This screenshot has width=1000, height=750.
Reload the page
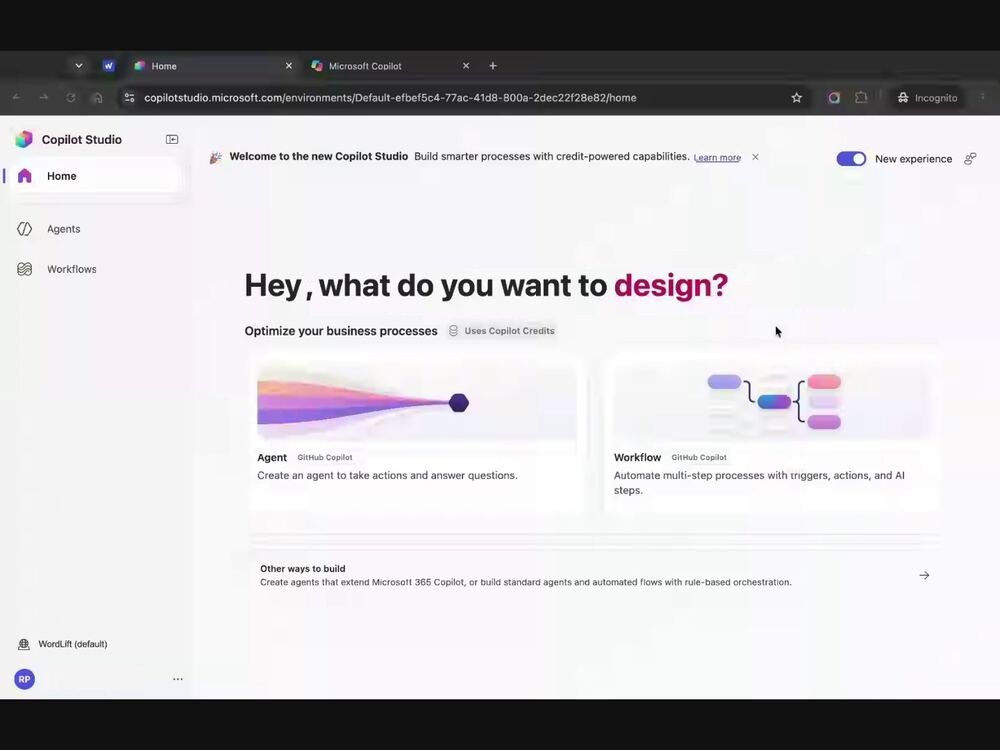[71, 98]
